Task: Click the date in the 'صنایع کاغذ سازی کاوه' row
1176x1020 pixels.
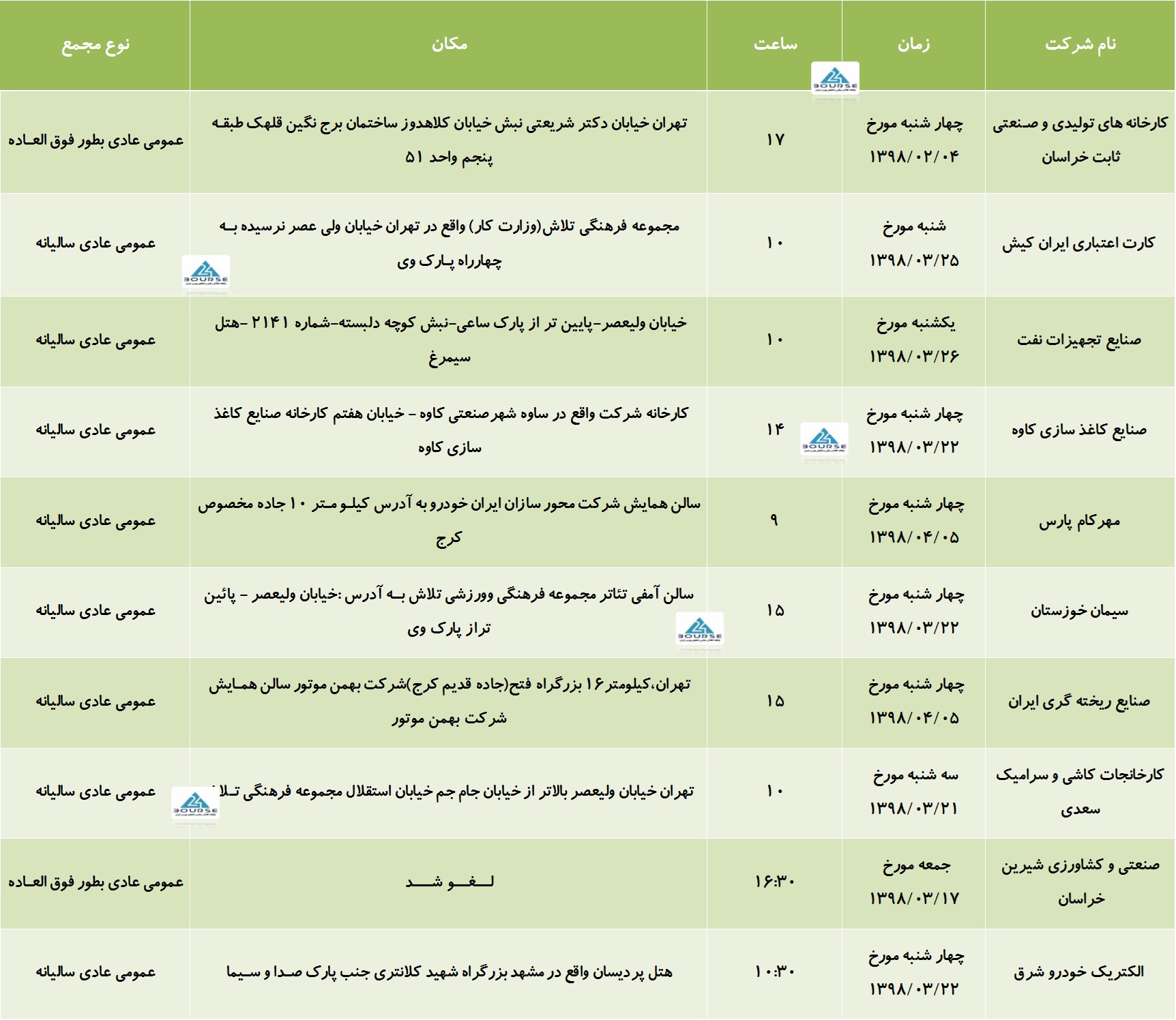Action: pos(914,430)
